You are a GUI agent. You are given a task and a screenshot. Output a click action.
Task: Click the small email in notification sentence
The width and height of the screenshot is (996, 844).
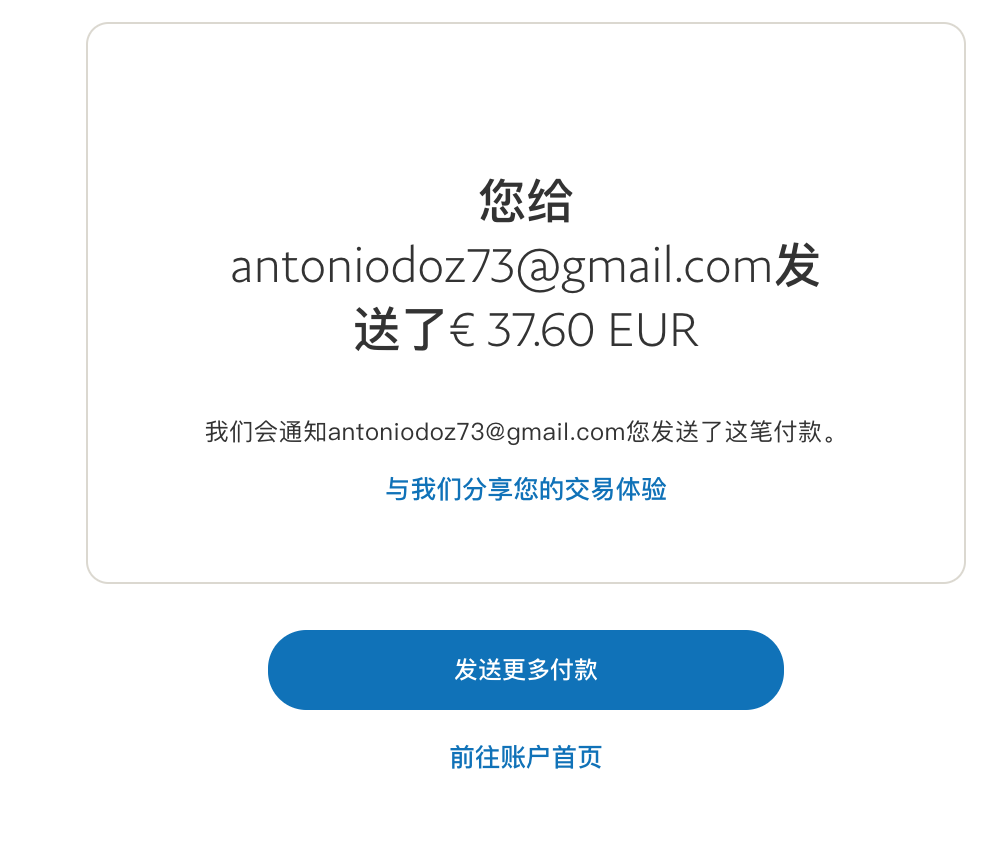coord(477,432)
